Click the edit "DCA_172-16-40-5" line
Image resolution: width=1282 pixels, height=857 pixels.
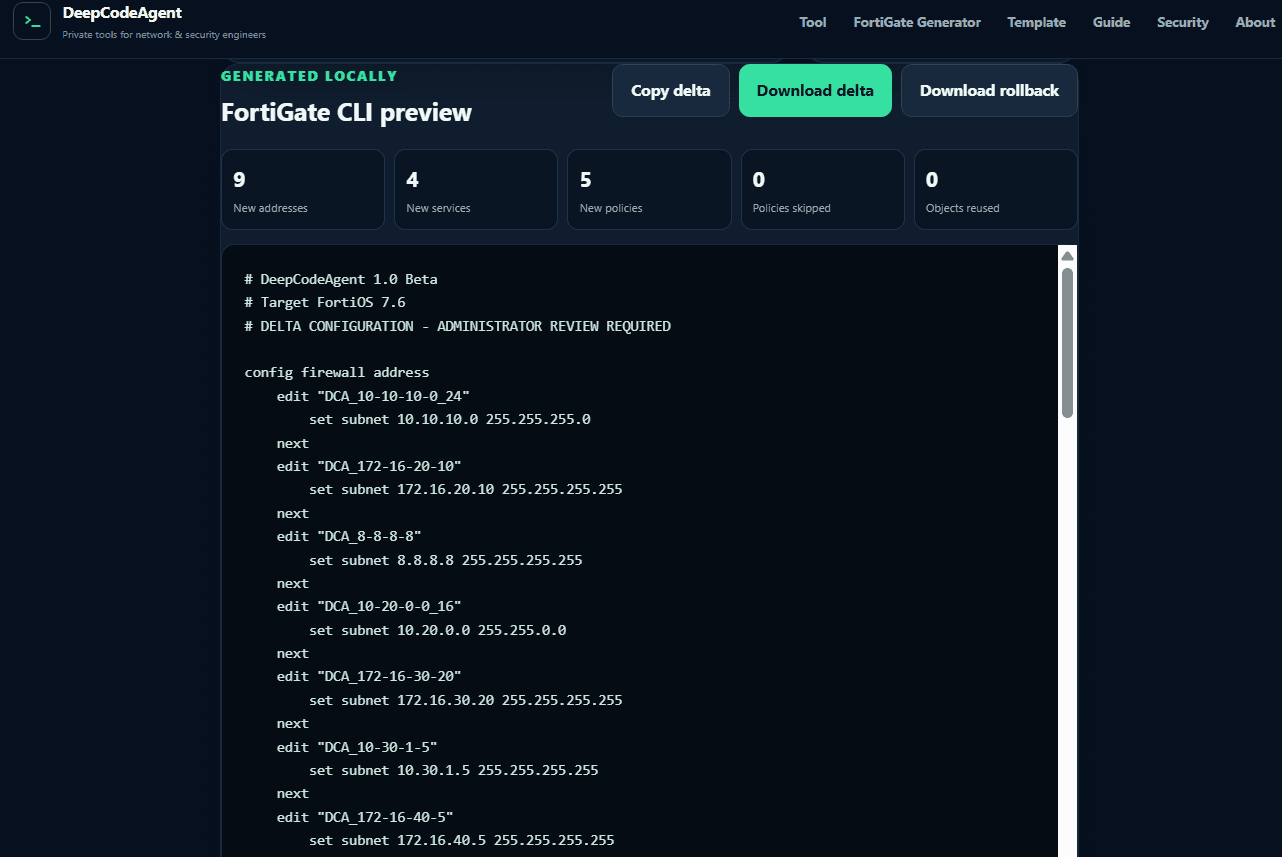(365, 817)
